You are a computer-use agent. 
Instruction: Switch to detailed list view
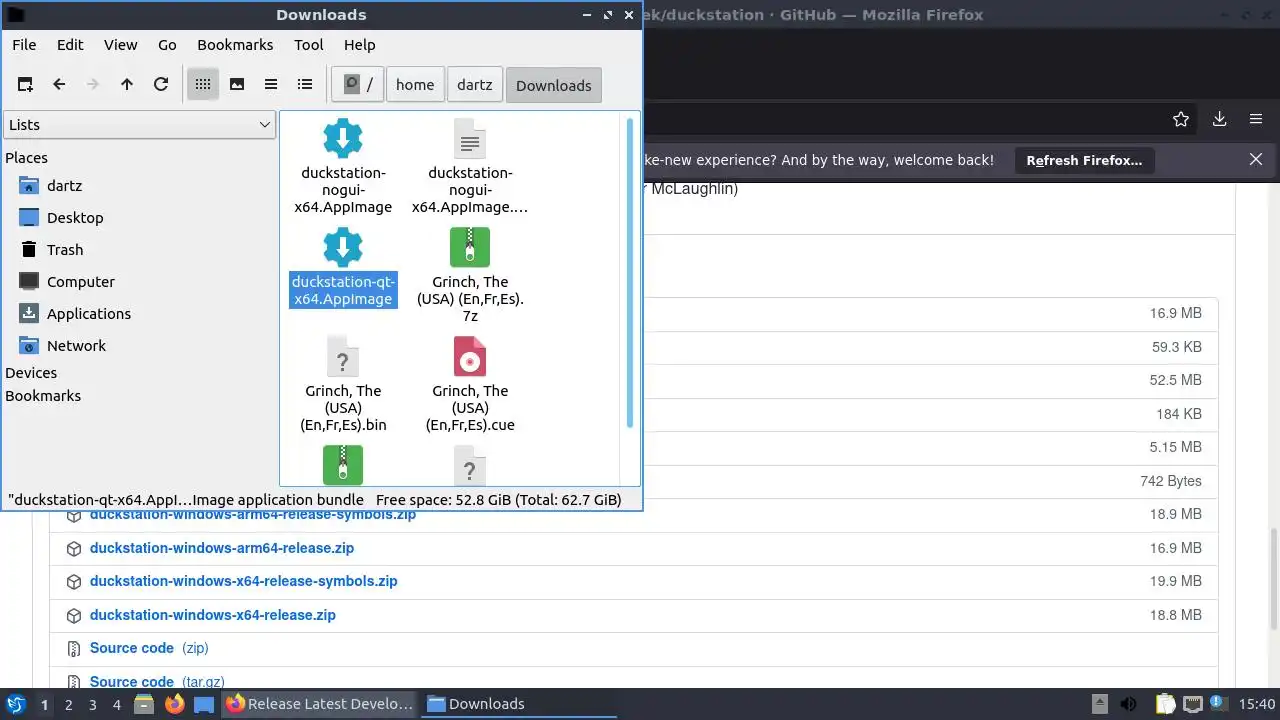305,85
